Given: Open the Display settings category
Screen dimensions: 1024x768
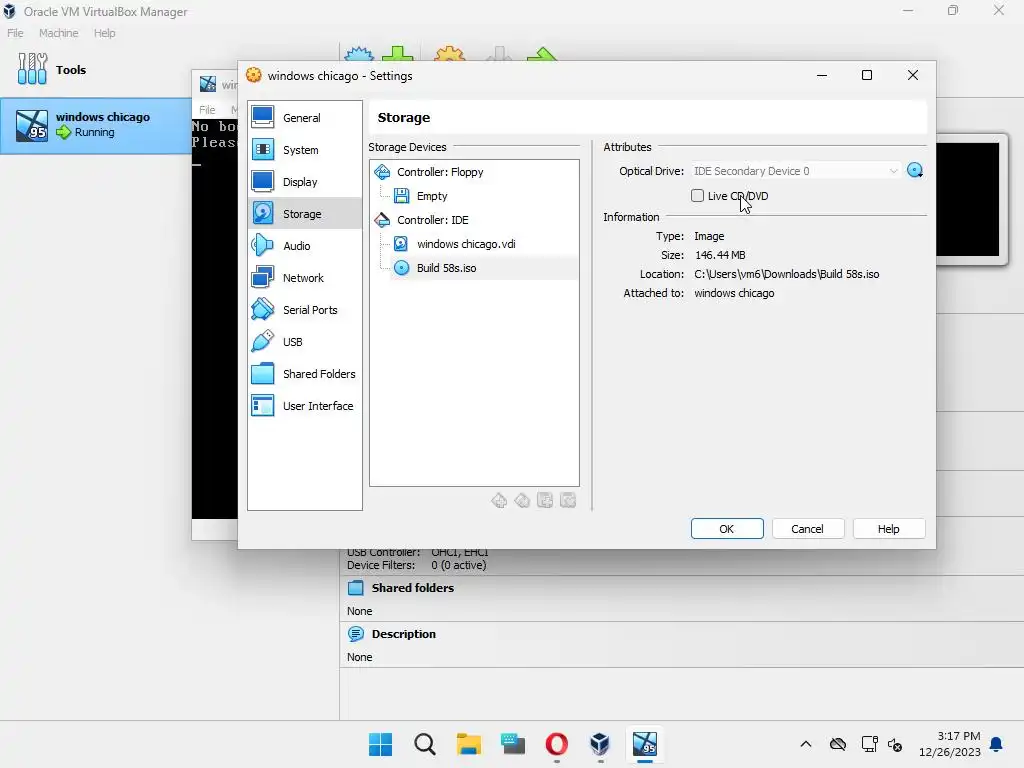Looking at the screenshot, I should (x=304, y=182).
